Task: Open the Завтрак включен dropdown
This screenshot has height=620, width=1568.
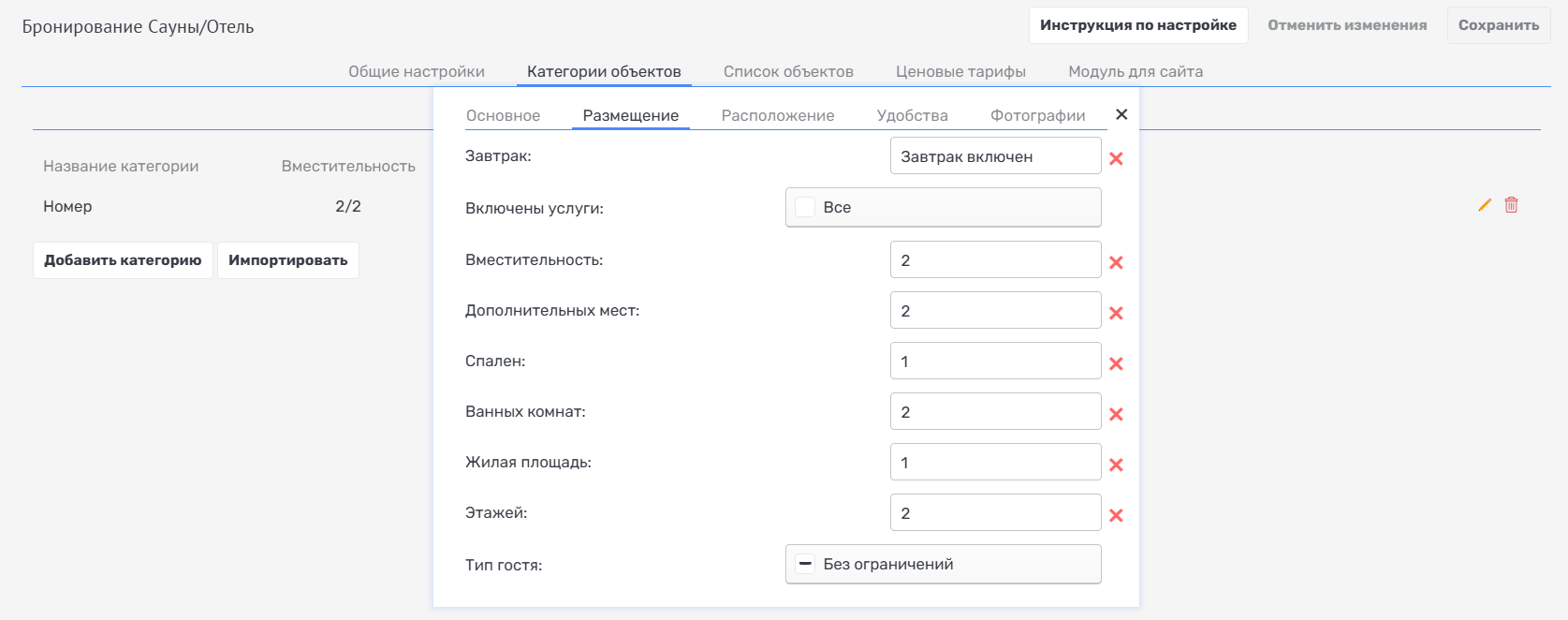Action: (x=996, y=156)
